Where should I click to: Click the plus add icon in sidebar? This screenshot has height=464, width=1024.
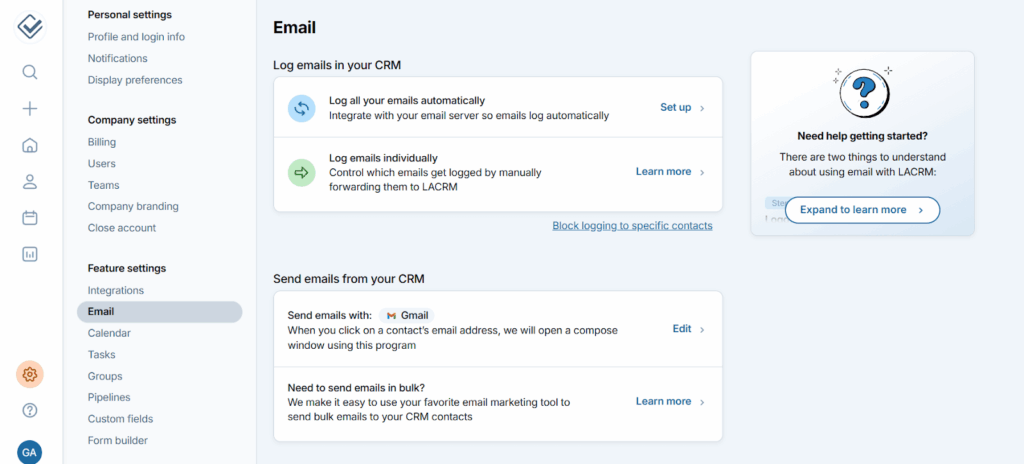point(30,109)
